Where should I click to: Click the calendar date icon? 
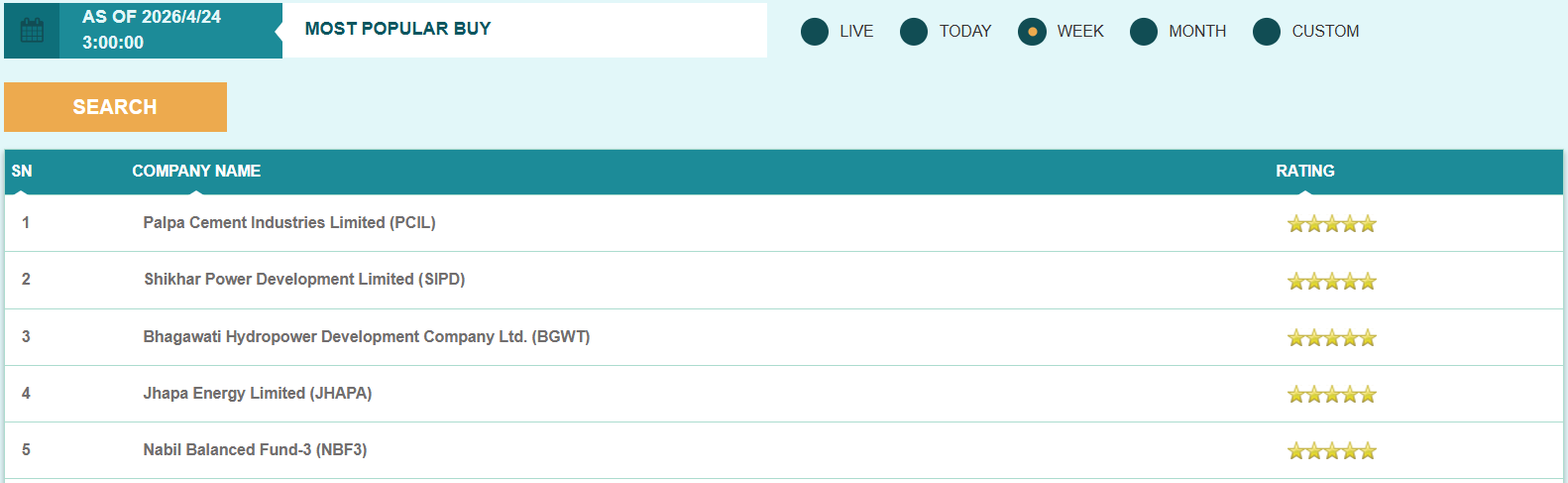32,31
